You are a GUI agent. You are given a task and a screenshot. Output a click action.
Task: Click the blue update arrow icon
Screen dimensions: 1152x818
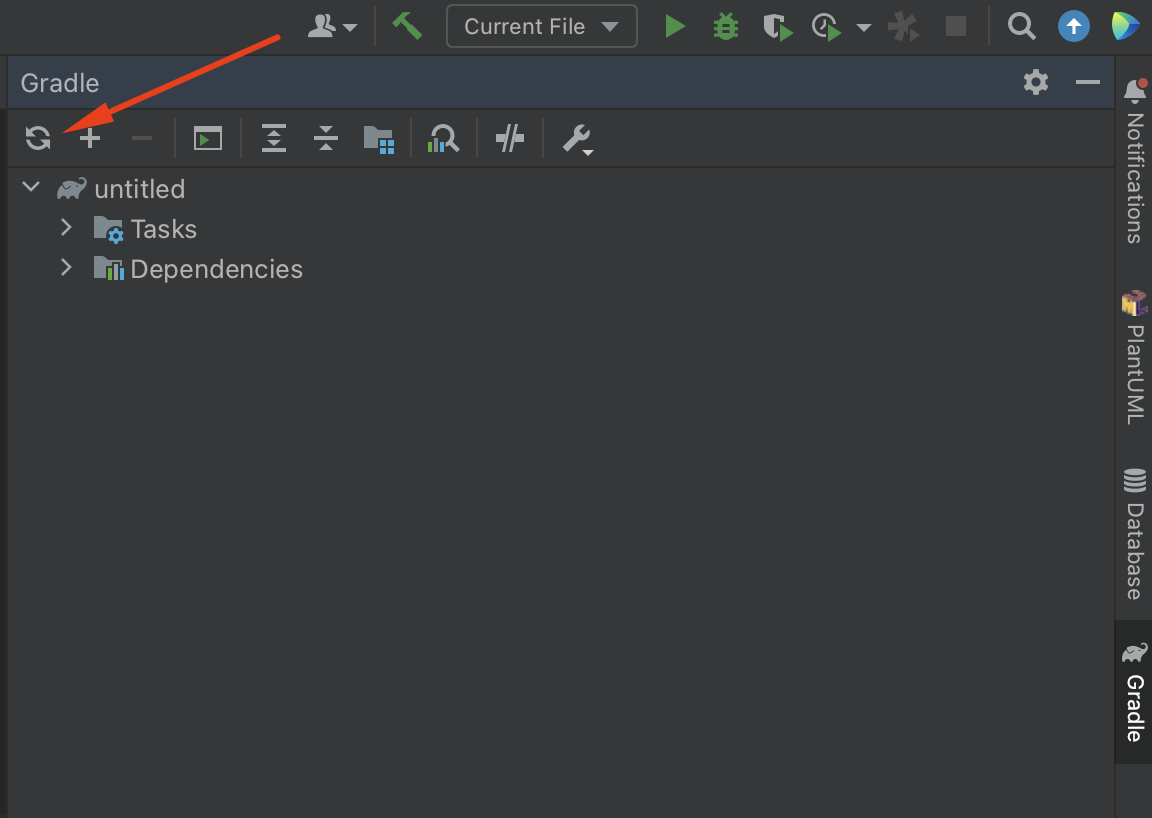point(1073,26)
